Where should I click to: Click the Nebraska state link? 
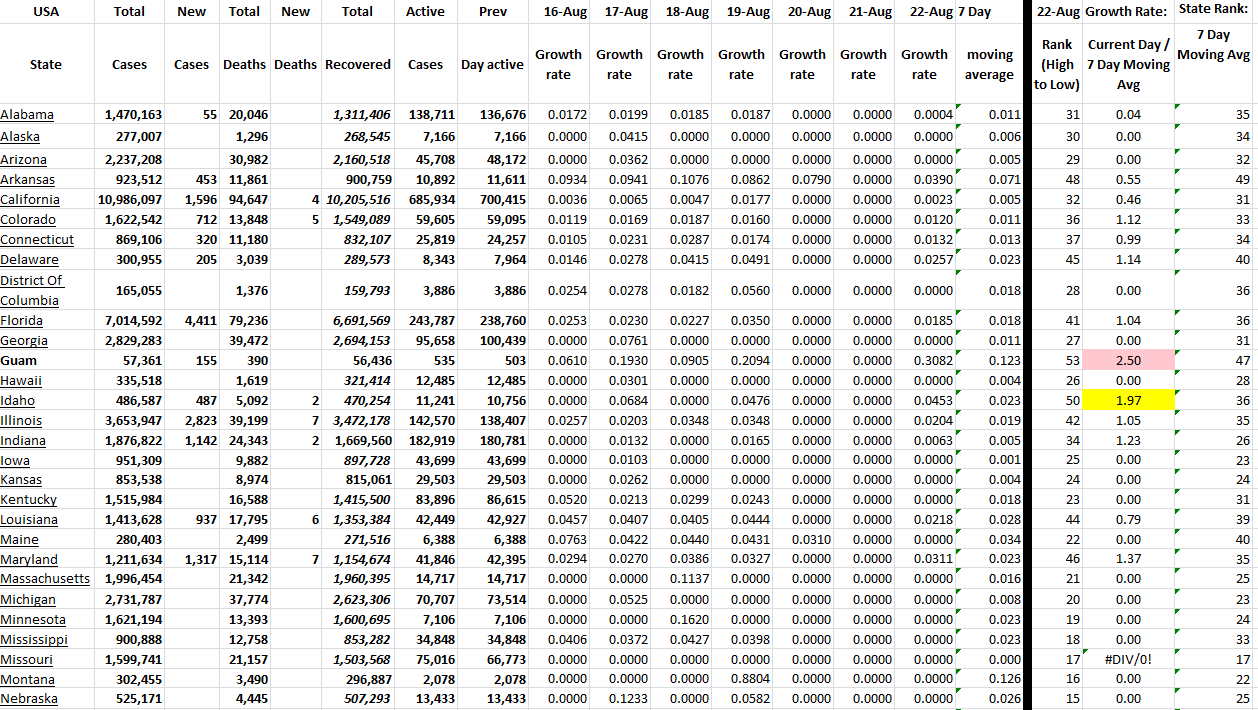pyautogui.click(x=29, y=699)
